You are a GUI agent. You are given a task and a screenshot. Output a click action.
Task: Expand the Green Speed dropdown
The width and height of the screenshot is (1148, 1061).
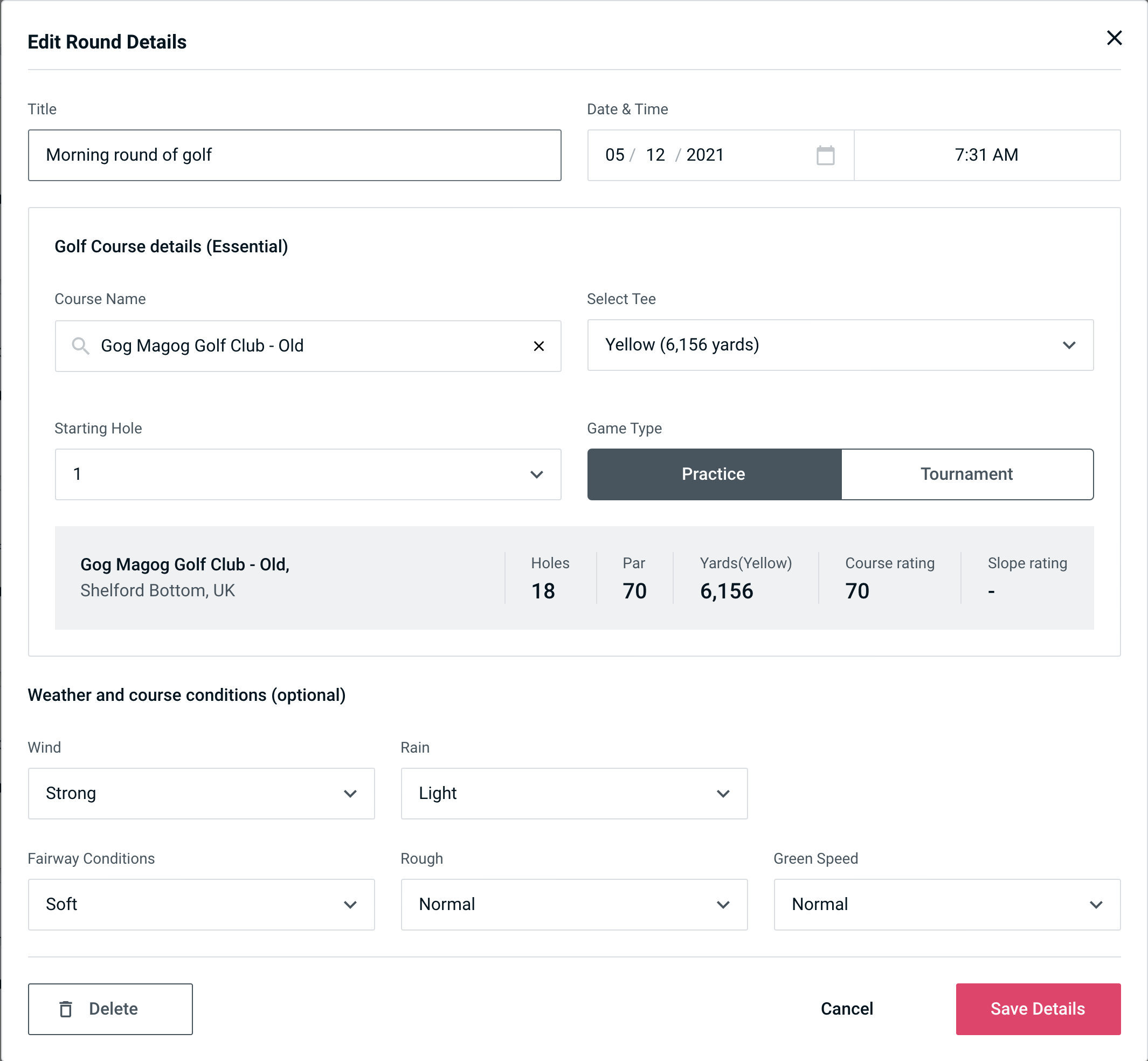click(x=947, y=904)
